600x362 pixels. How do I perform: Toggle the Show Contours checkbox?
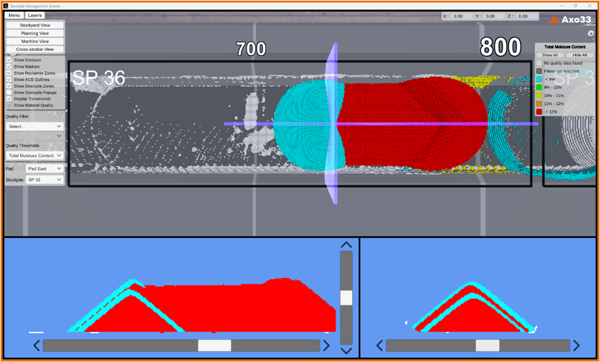point(9,60)
